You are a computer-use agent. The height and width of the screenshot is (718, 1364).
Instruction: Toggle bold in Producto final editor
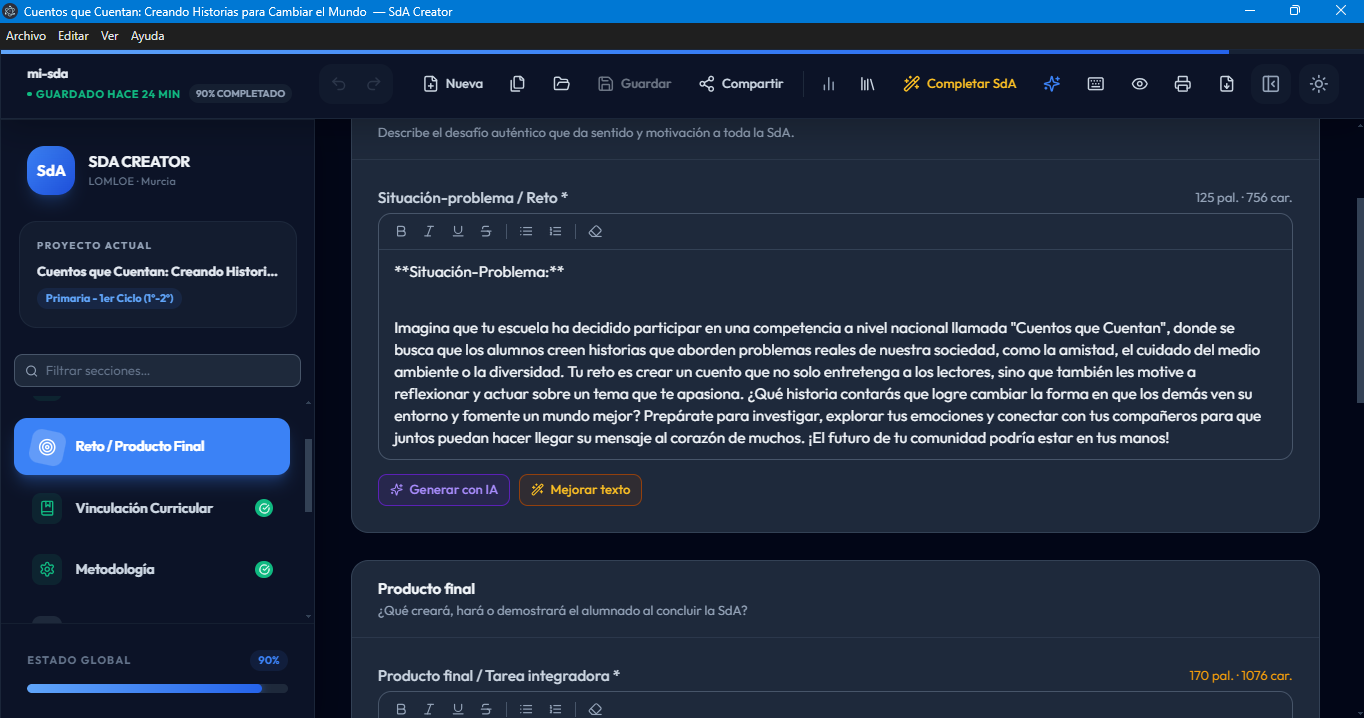(401, 709)
